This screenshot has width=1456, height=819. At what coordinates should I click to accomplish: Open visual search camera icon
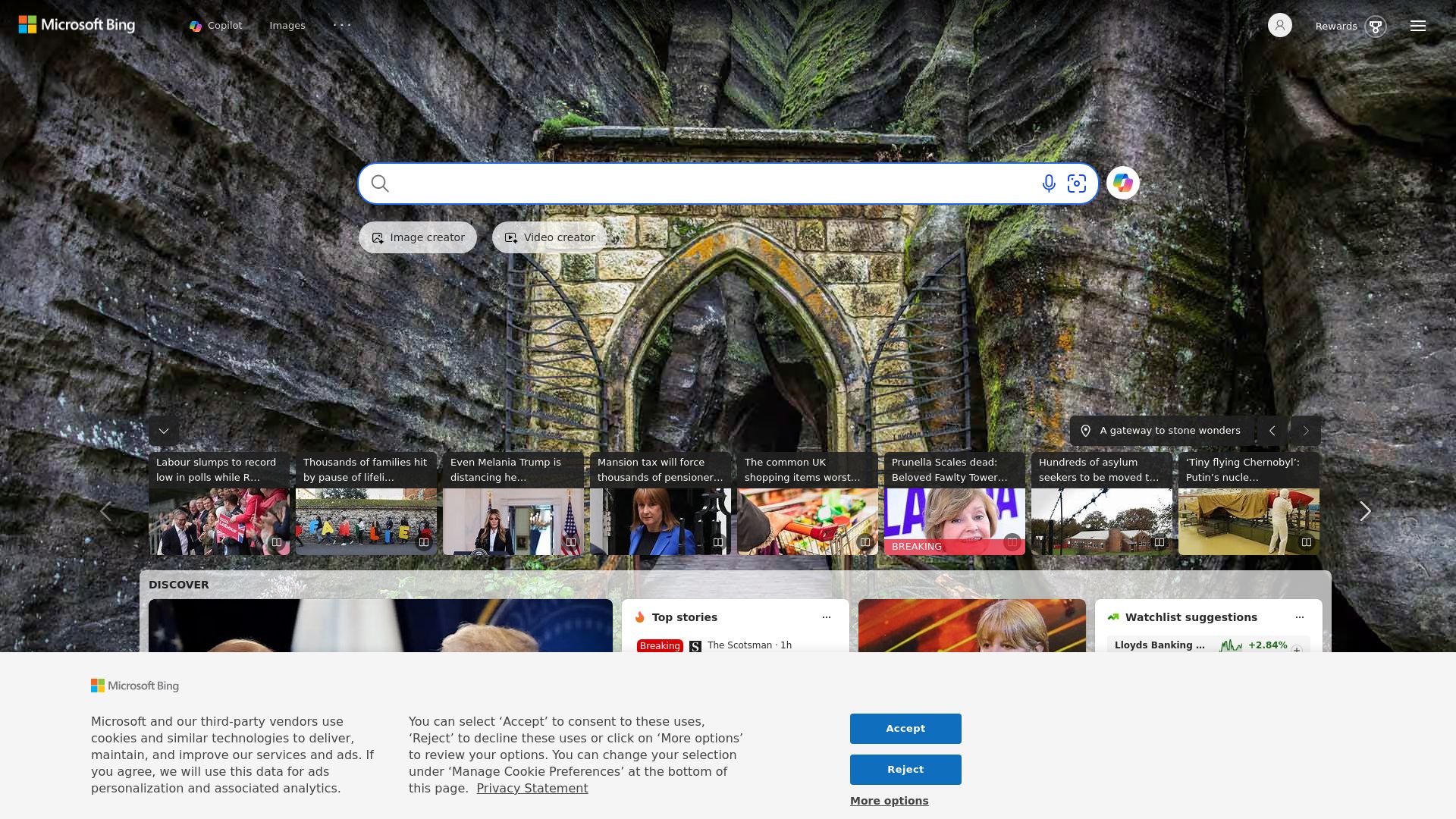[1077, 184]
